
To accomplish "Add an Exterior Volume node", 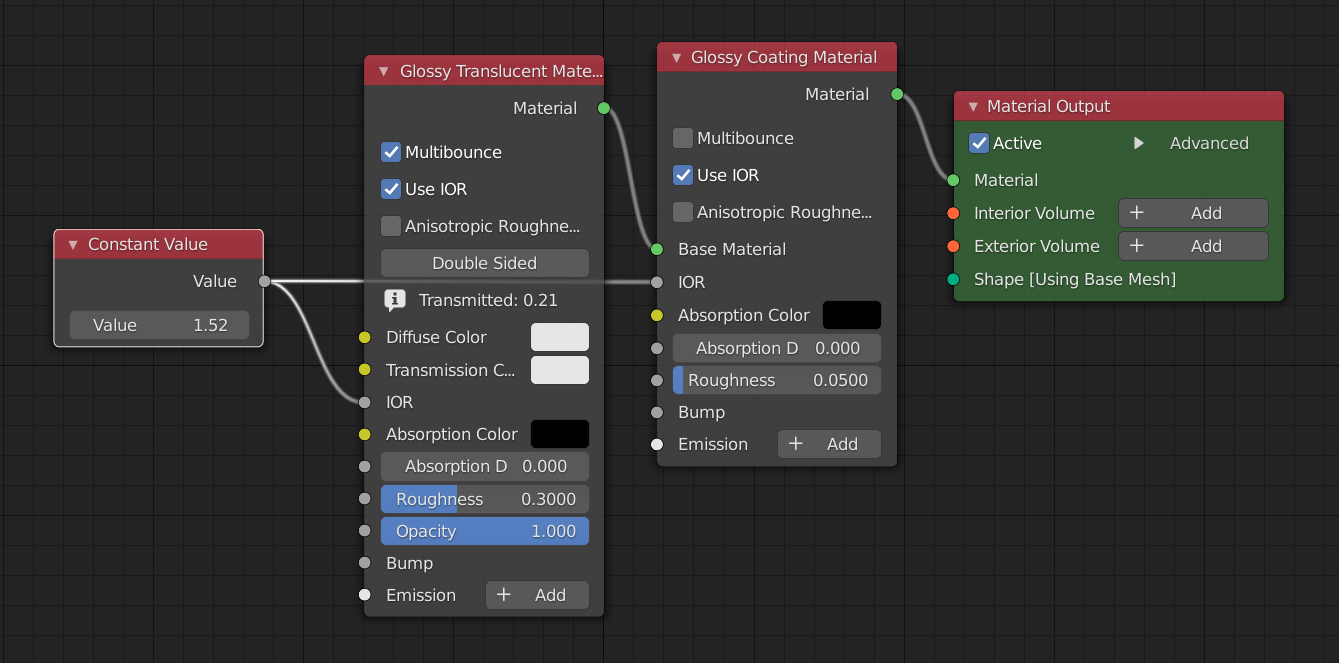I will pos(1192,246).
